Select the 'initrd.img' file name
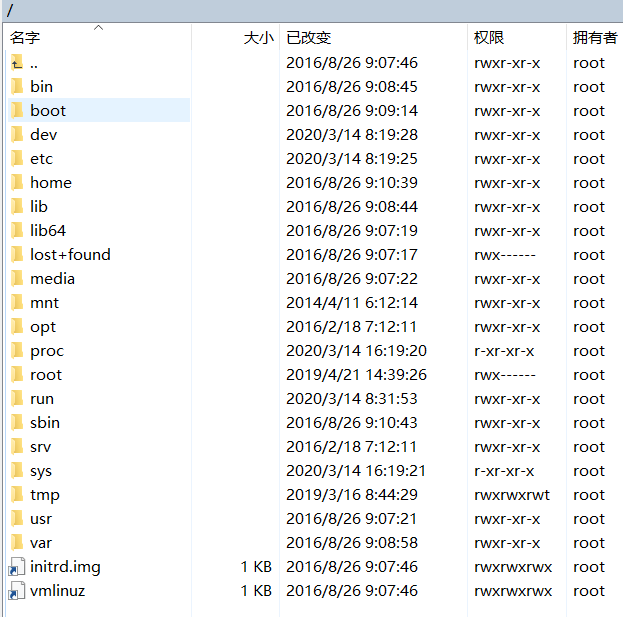This screenshot has height=617, width=623. (65, 567)
